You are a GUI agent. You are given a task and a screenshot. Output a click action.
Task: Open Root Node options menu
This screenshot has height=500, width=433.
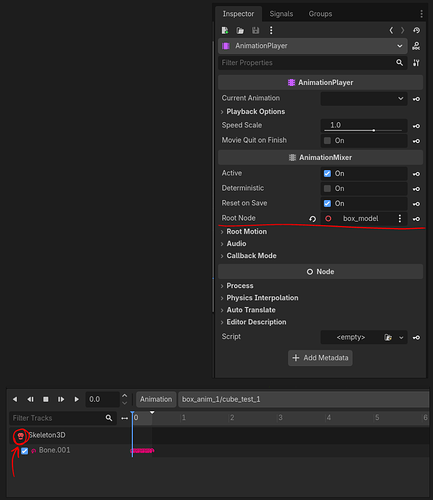coord(400,219)
